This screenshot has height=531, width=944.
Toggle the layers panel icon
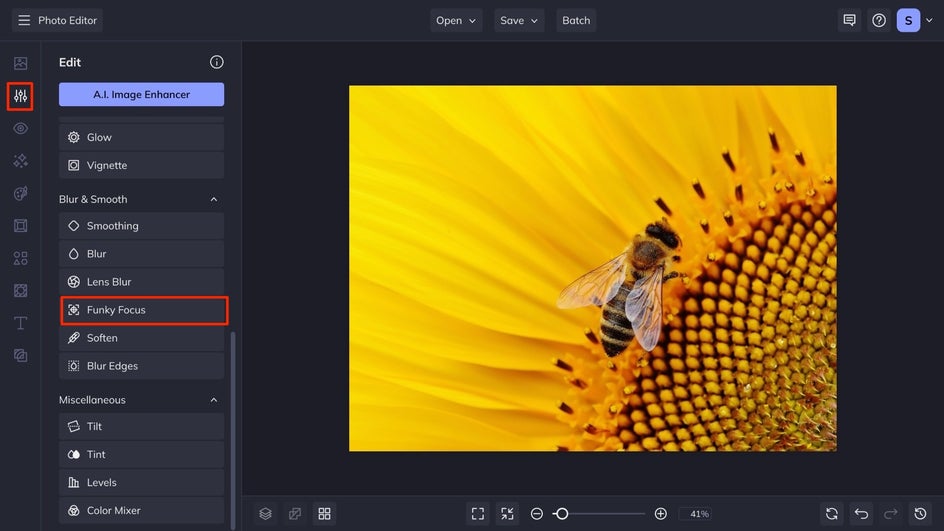point(265,513)
